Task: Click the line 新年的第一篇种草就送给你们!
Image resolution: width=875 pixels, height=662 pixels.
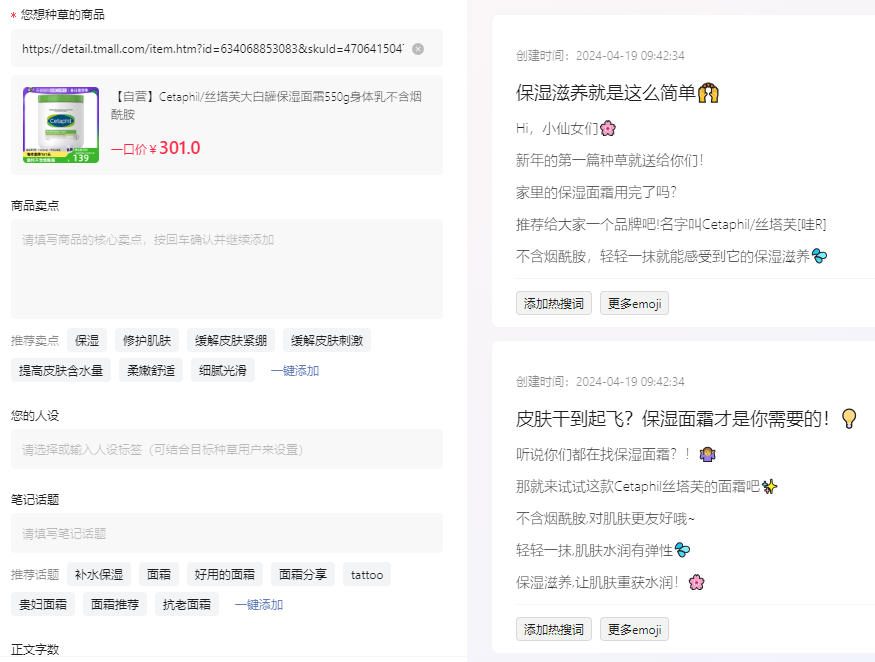Action: [609, 161]
